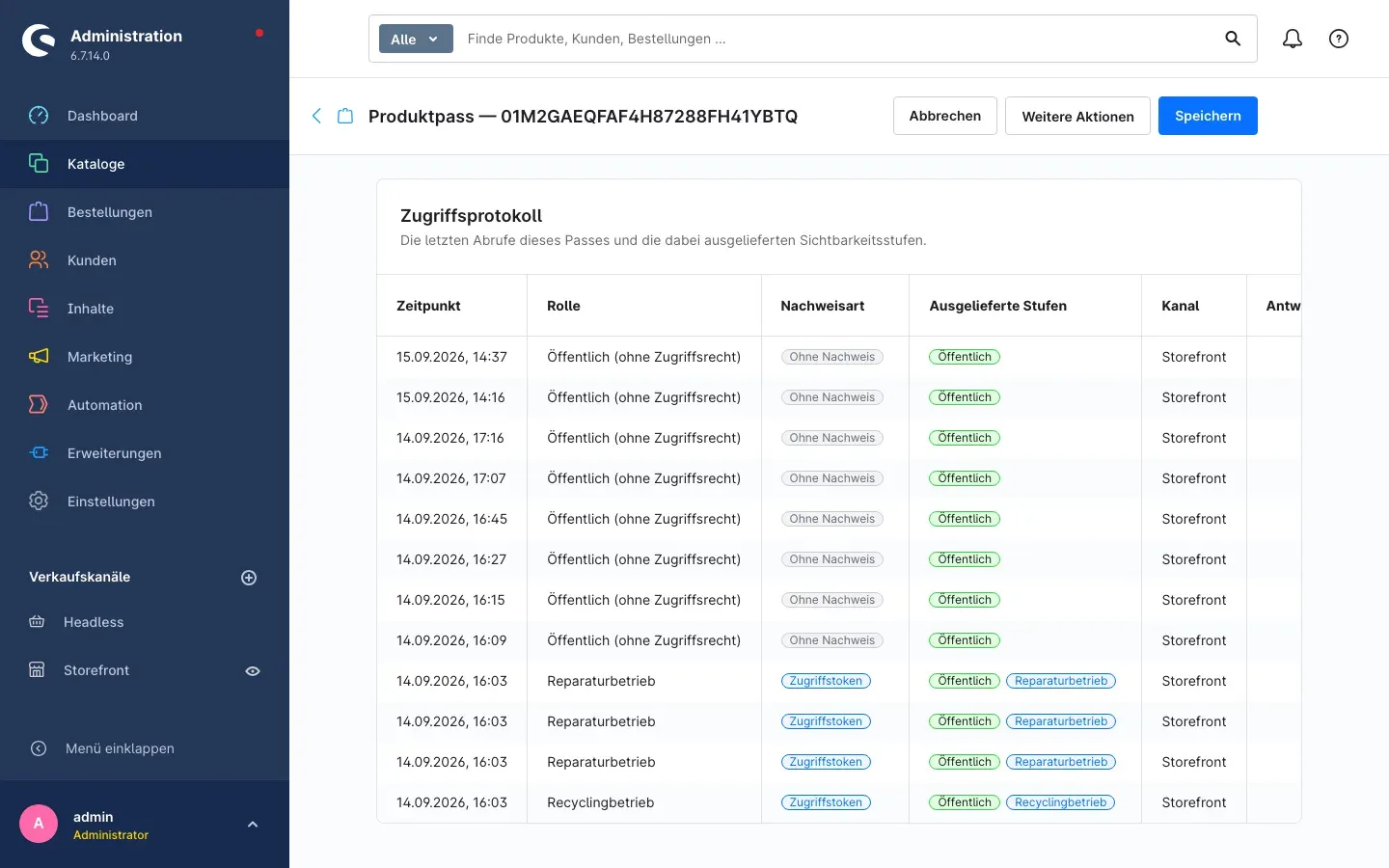
Task: Add a sales channel with plus icon
Action: 249,578
